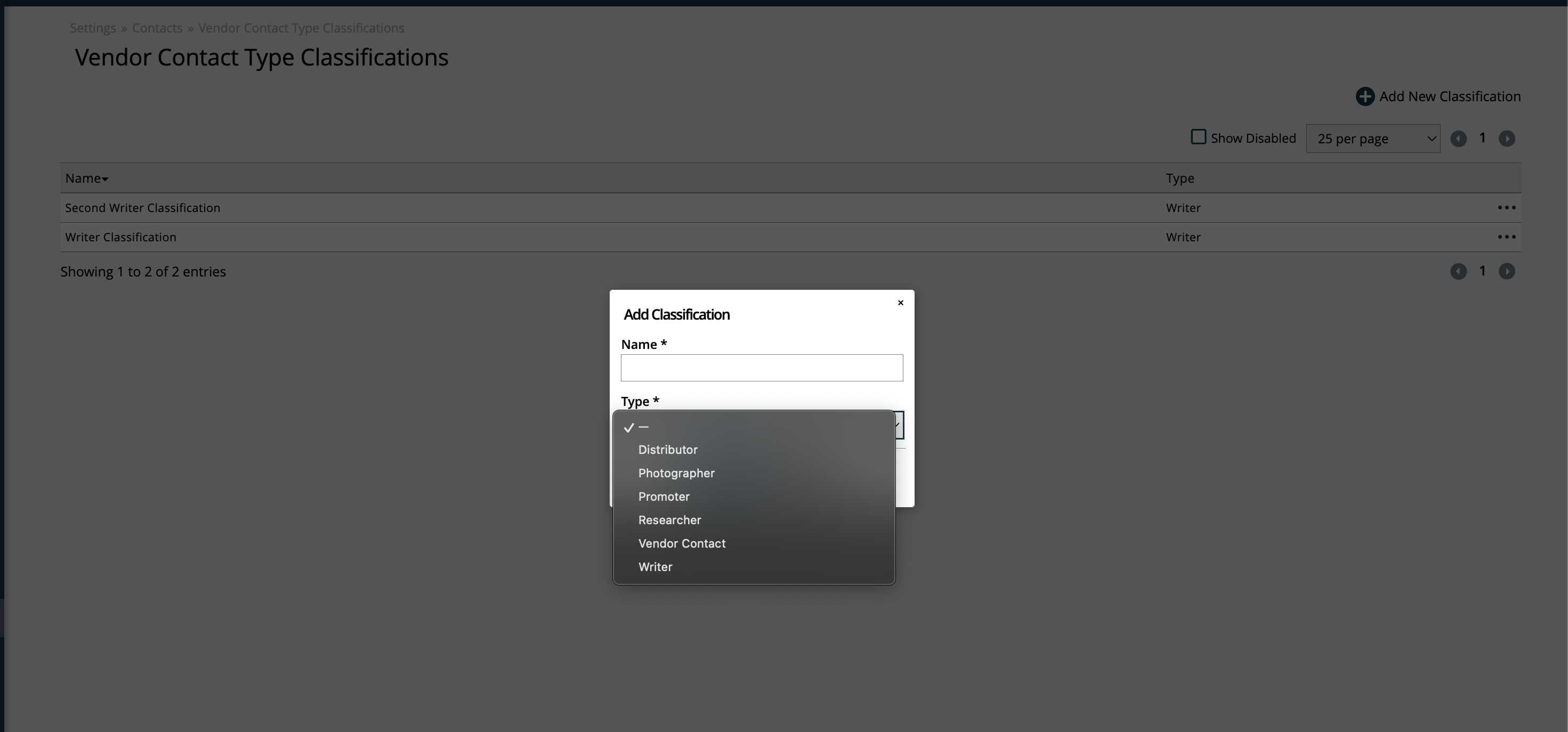
Task: Select Photographer from the Type list
Action: pos(676,473)
